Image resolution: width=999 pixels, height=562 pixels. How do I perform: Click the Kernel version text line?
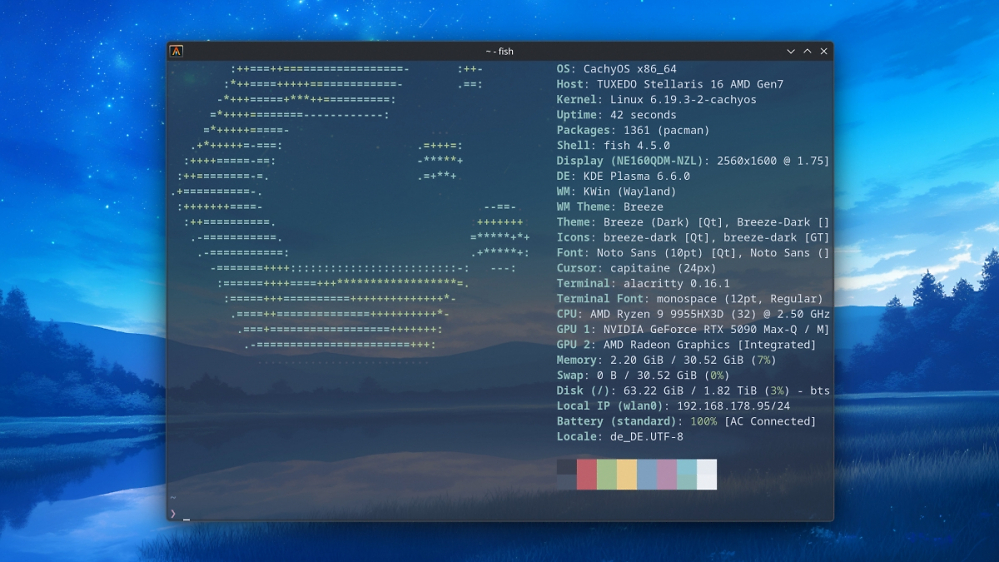tap(656, 99)
